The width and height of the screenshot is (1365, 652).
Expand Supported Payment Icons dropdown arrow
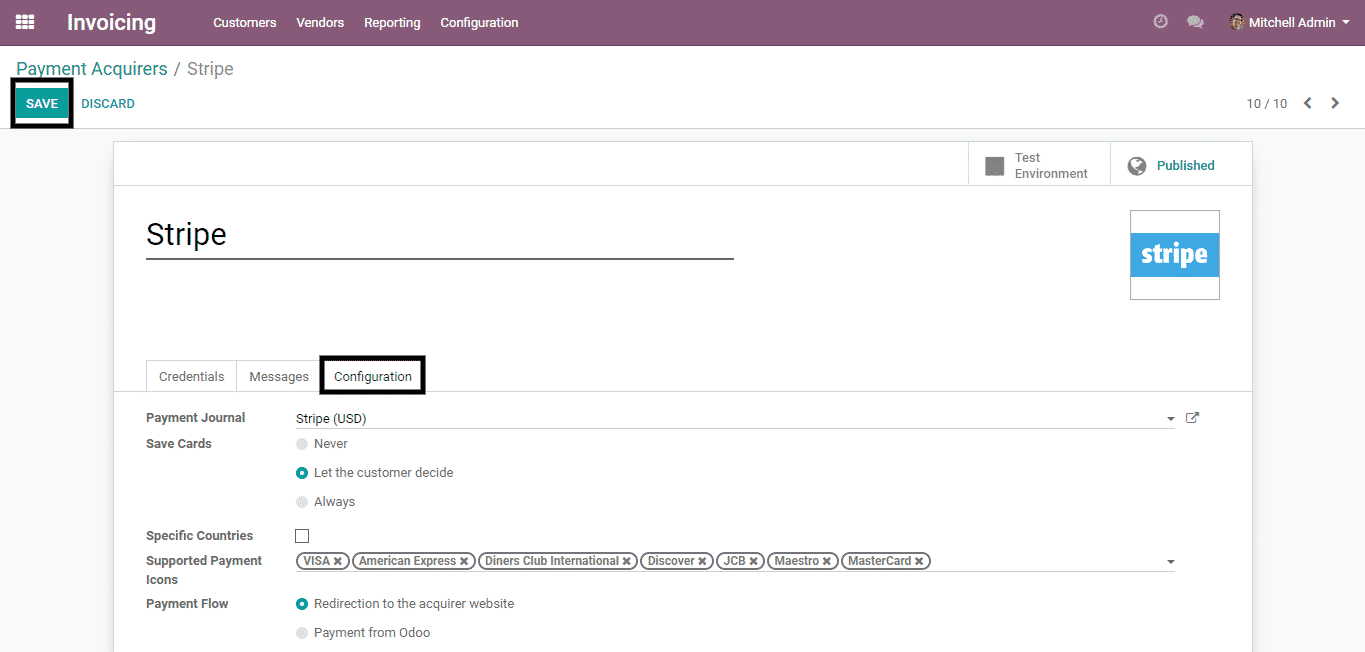pyautogui.click(x=1170, y=562)
